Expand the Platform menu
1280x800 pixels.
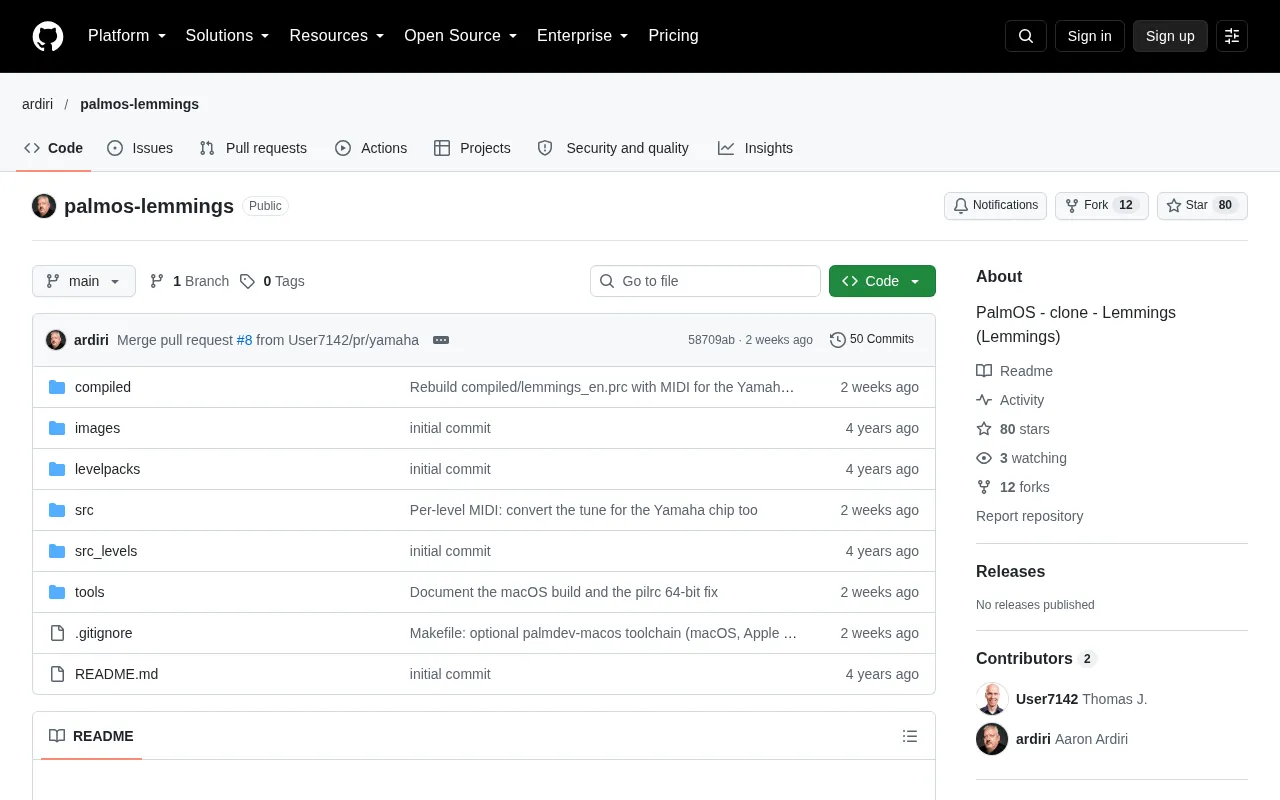pos(127,36)
